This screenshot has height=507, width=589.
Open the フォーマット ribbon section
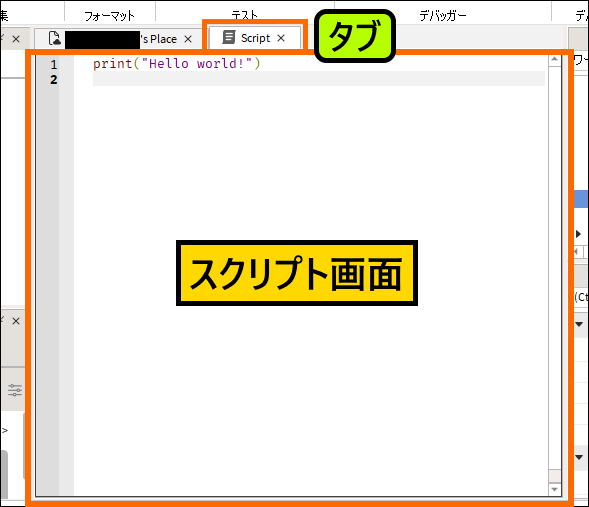(109, 16)
